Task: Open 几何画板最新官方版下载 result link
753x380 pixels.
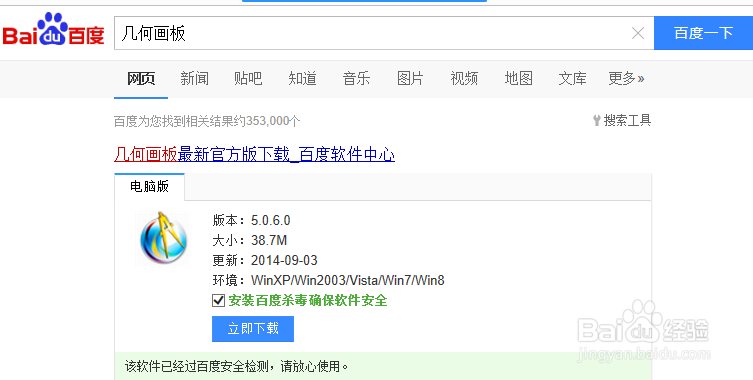Action: 255,155
